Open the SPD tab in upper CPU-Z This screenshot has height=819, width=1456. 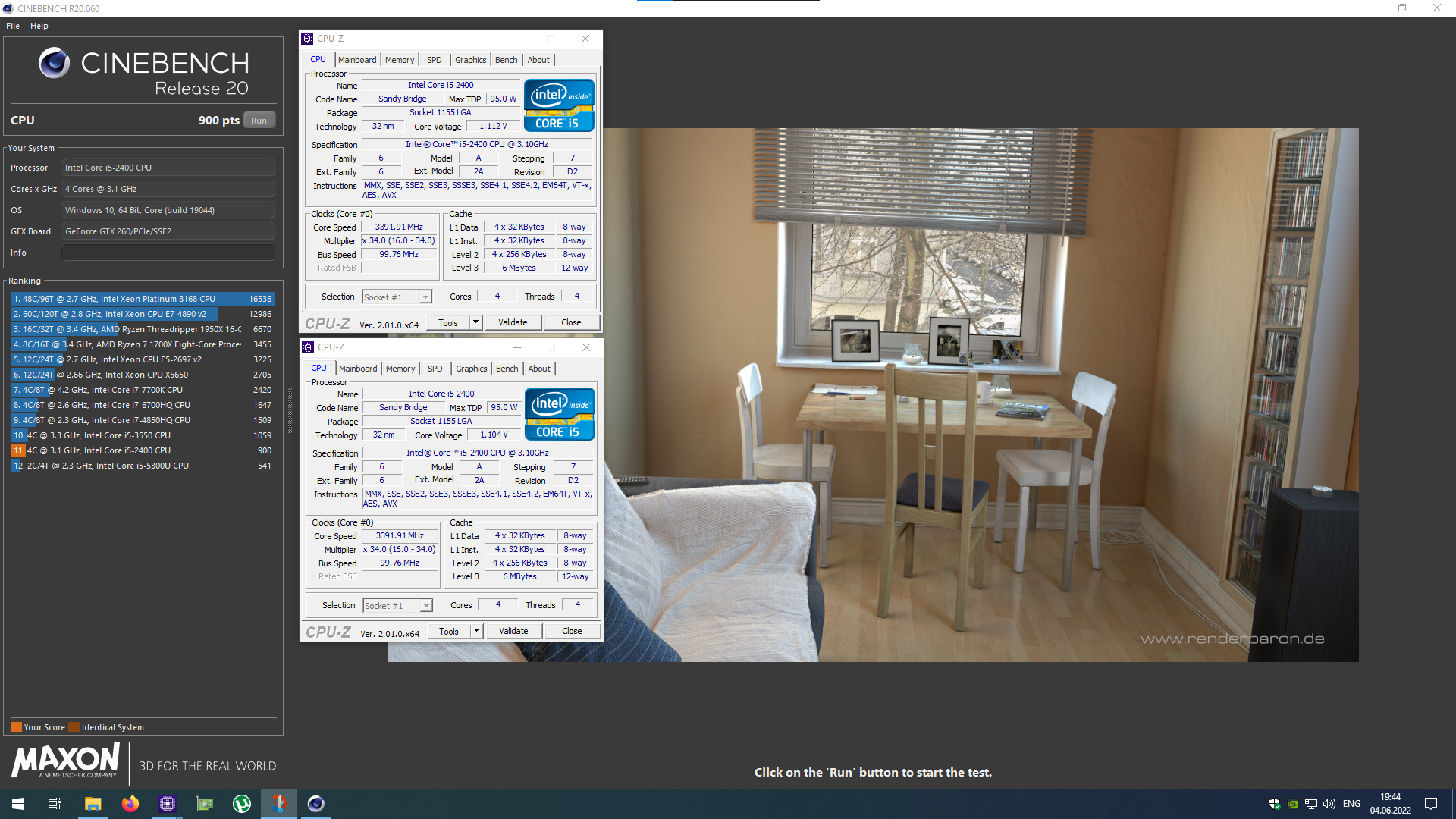(435, 60)
